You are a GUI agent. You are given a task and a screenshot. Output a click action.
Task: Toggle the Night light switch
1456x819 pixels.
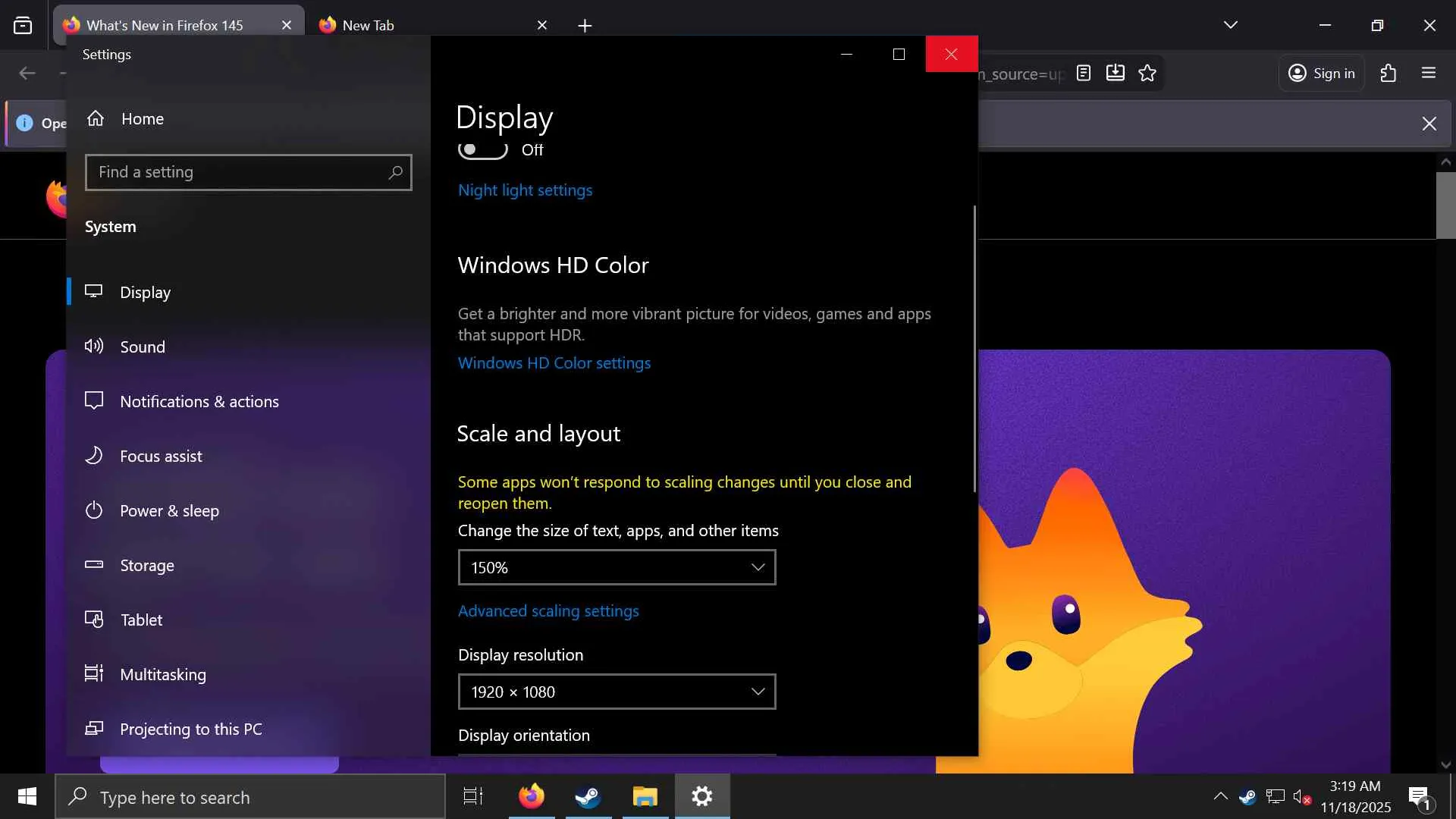tap(482, 150)
